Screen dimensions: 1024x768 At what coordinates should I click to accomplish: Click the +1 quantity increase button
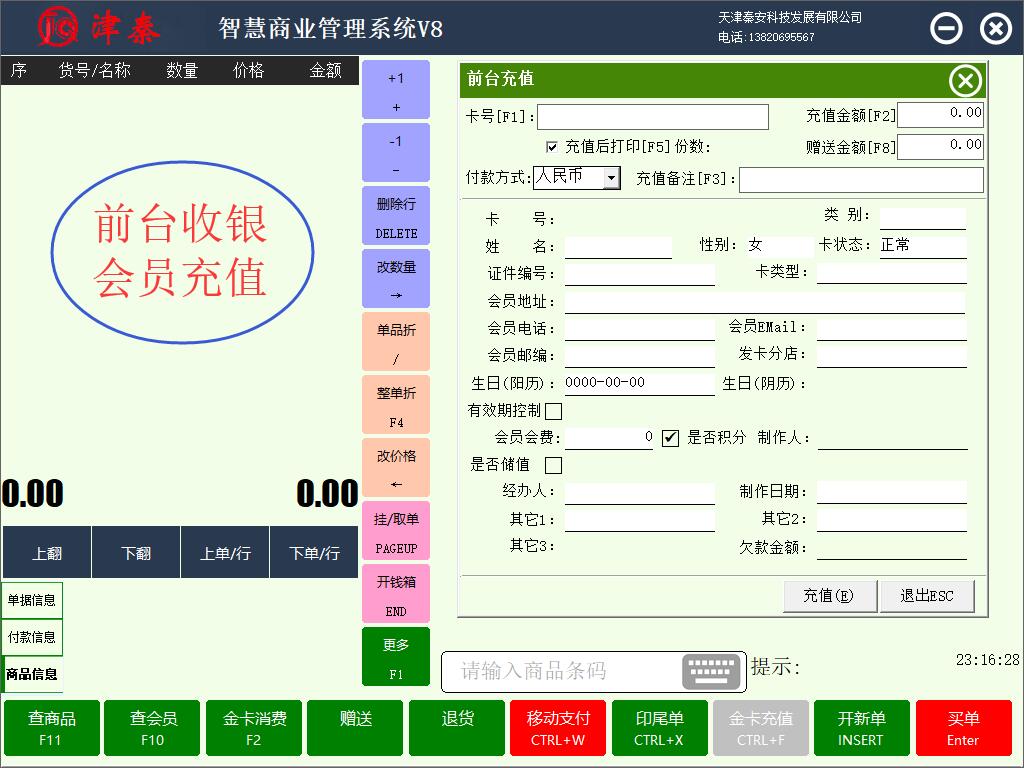click(x=396, y=91)
